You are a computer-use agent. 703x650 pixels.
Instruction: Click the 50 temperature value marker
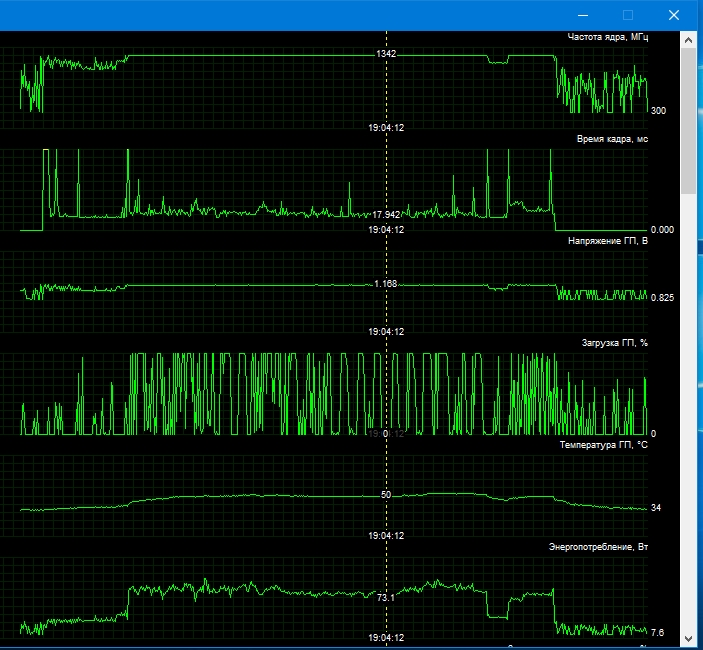[x=386, y=495]
